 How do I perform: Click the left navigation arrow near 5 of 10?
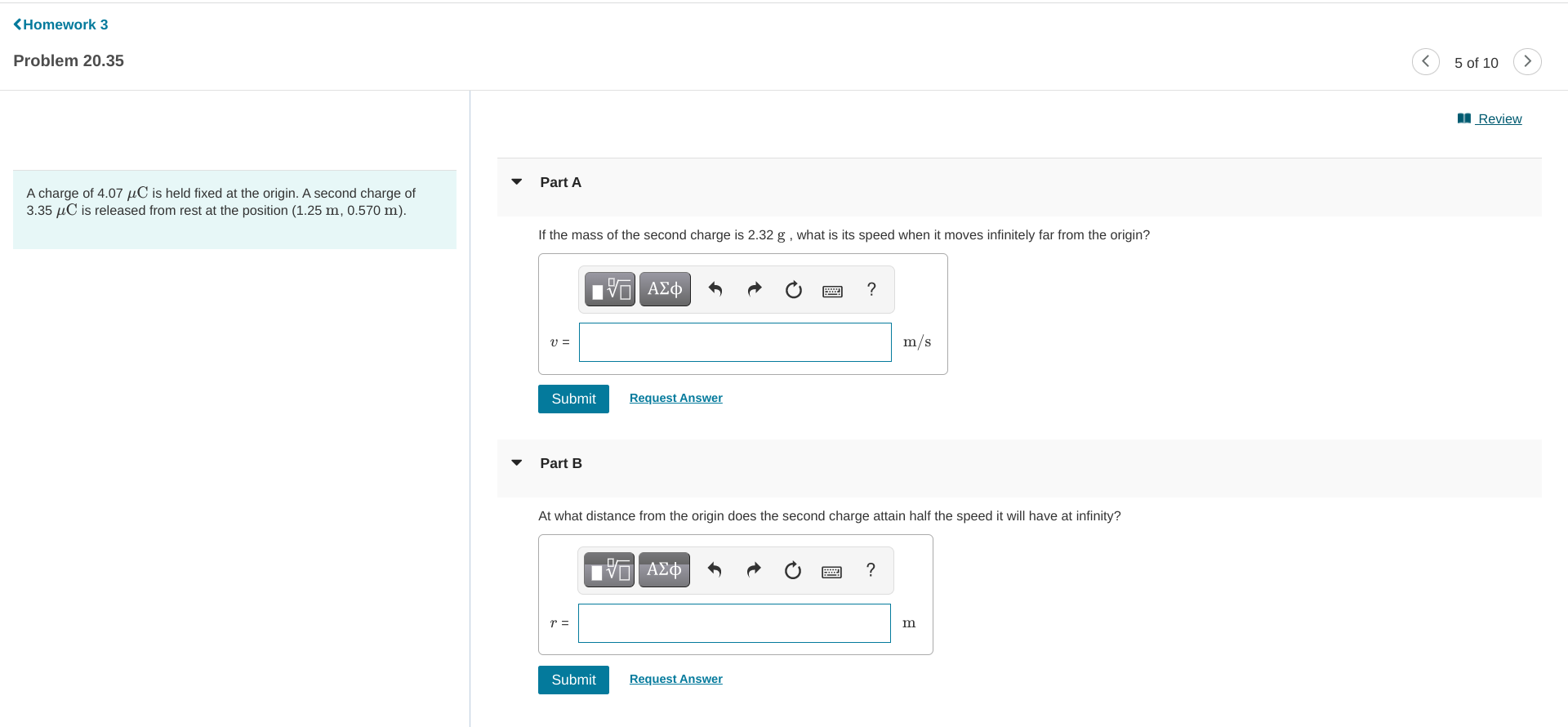[x=1425, y=61]
